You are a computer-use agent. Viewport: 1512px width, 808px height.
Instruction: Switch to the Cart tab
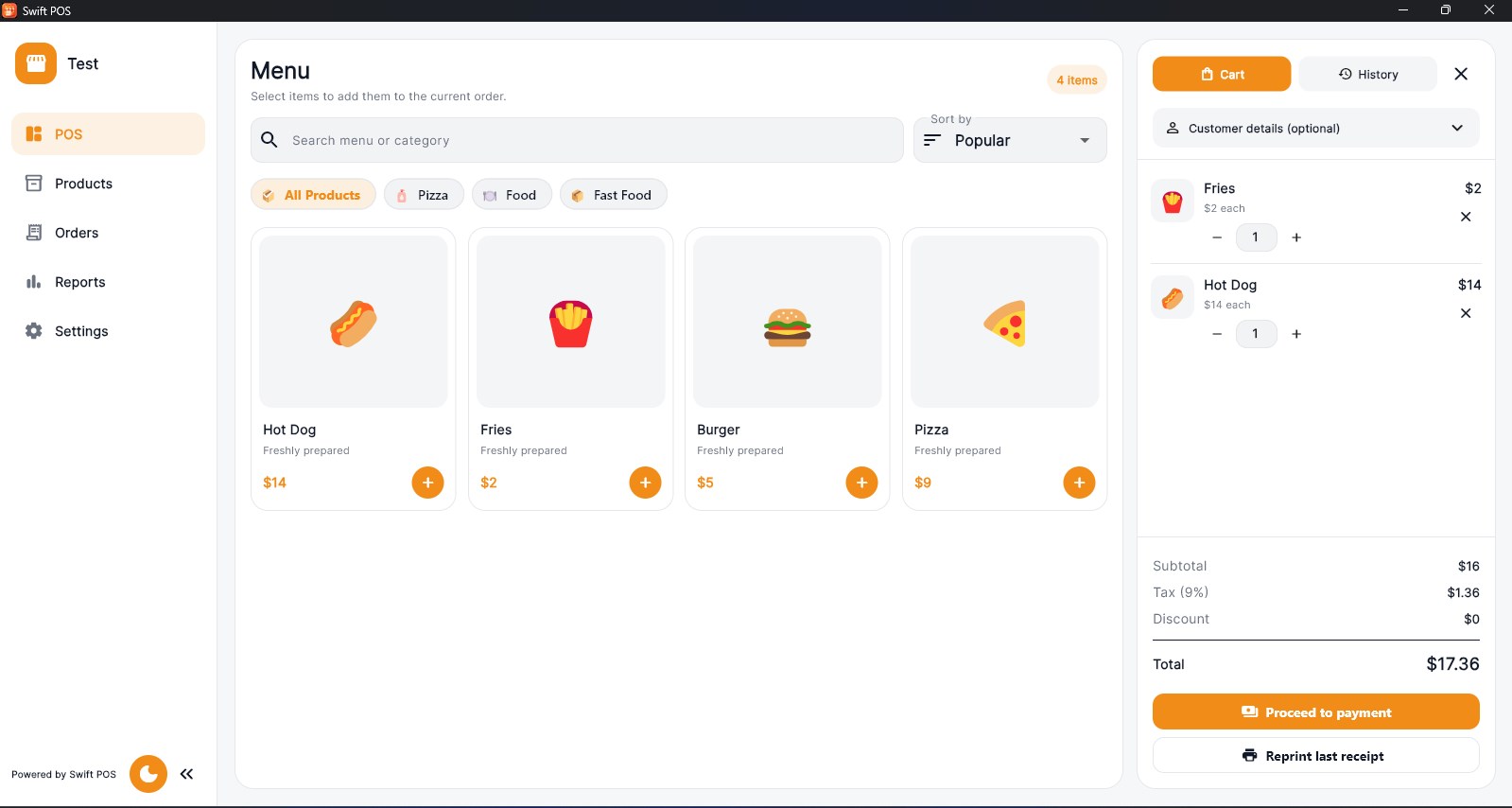(x=1222, y=74)
